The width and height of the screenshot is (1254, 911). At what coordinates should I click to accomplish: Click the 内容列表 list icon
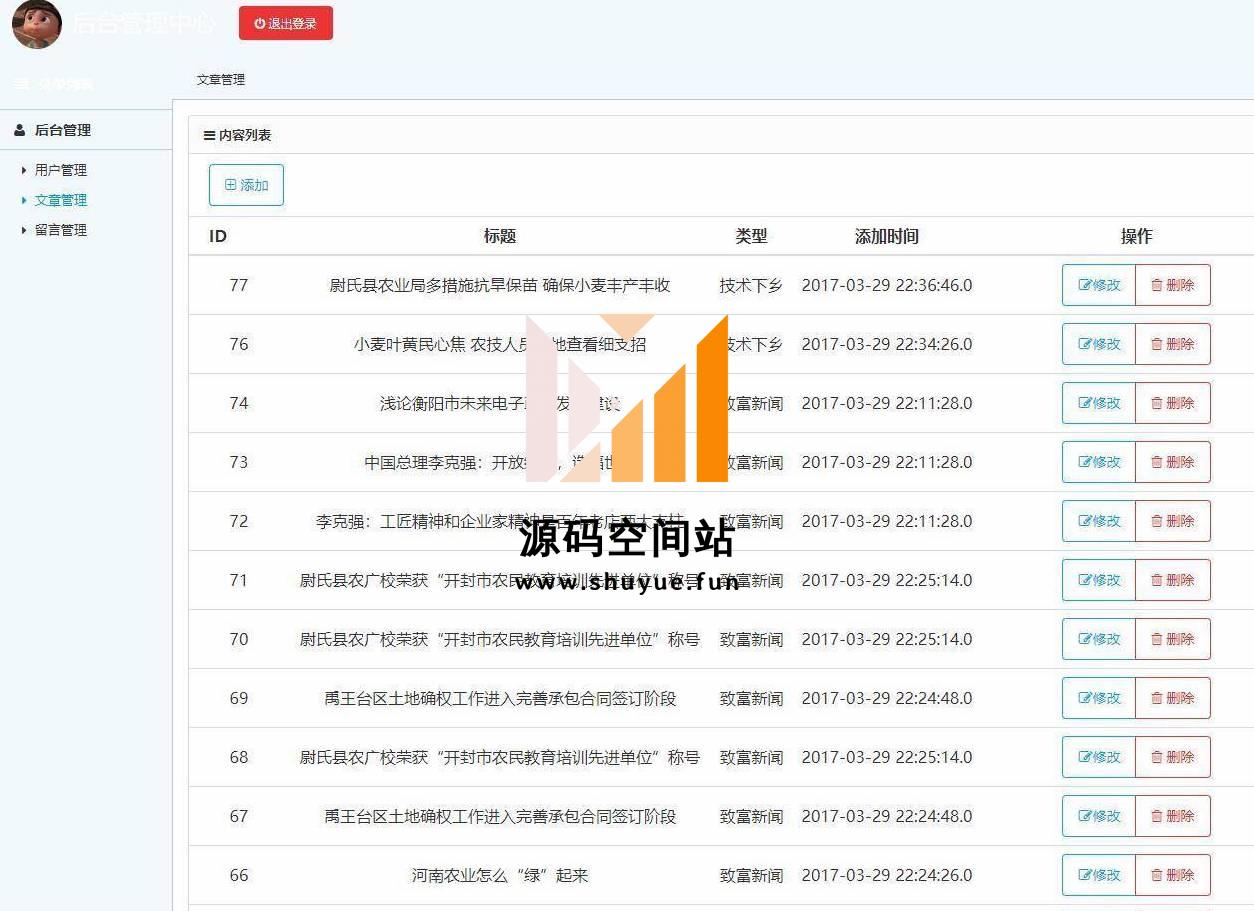click(x=209, y=135)
